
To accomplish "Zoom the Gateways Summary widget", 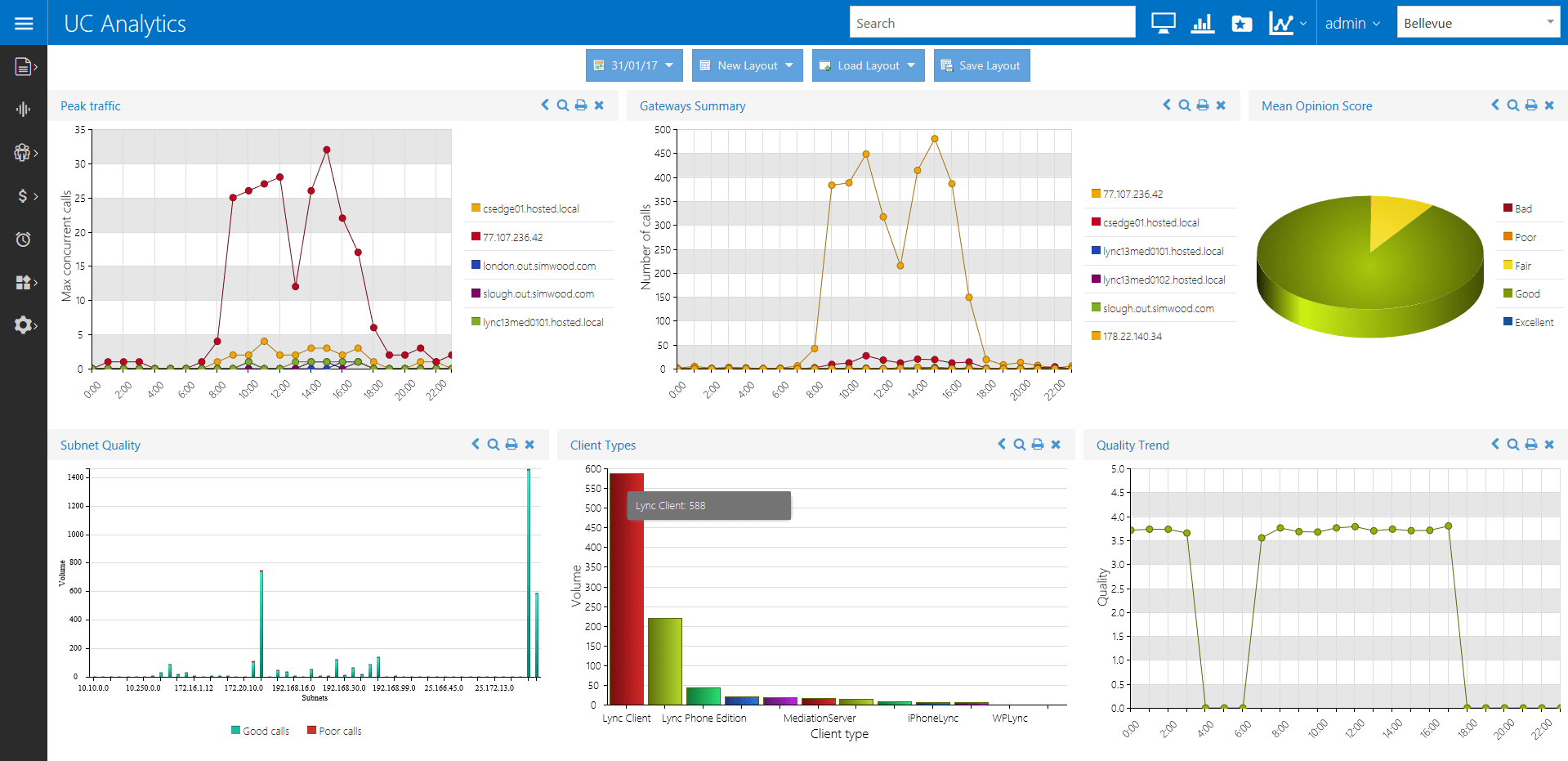I will [x=1184, y=105].
